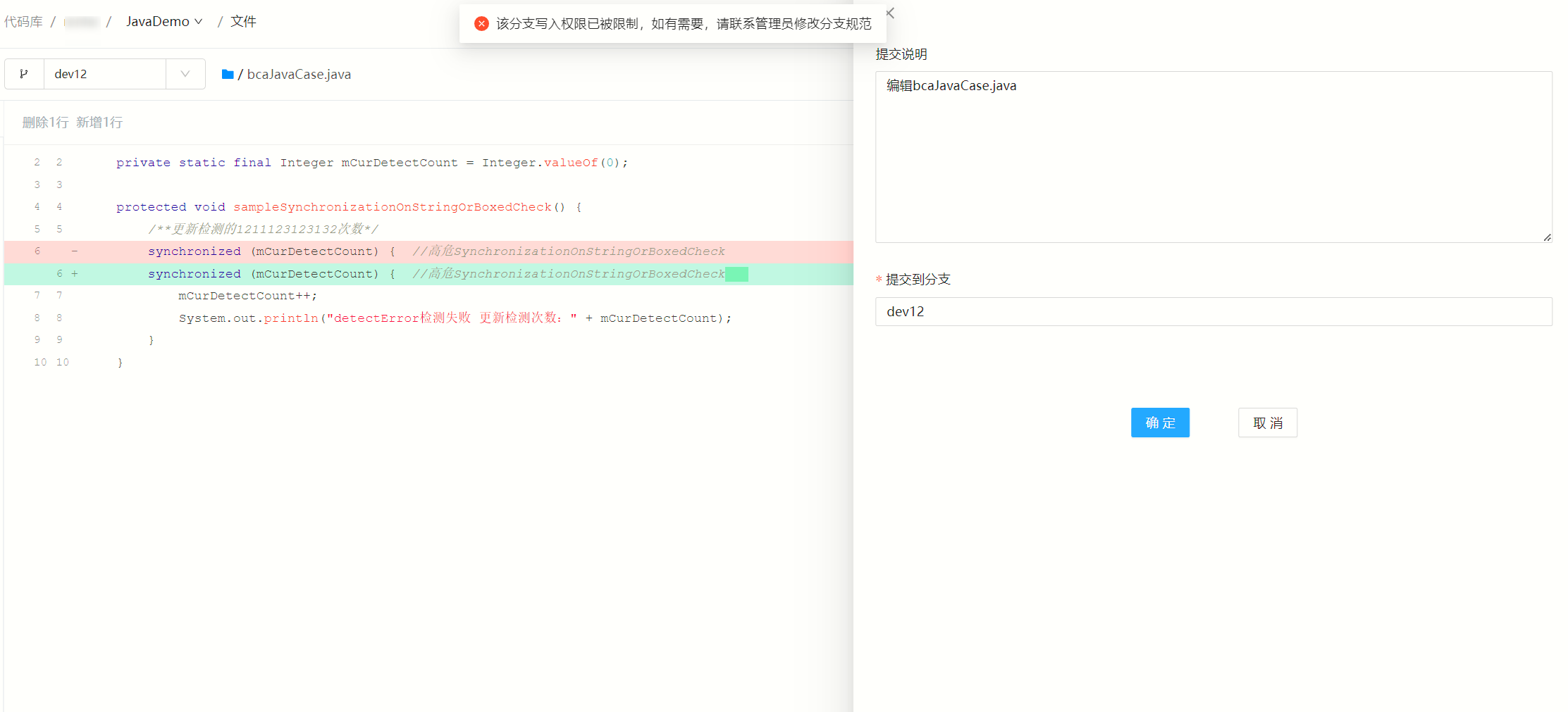Click the highlighted trailing whitespace on added line
1568x712 pixels.
[736, 274]
